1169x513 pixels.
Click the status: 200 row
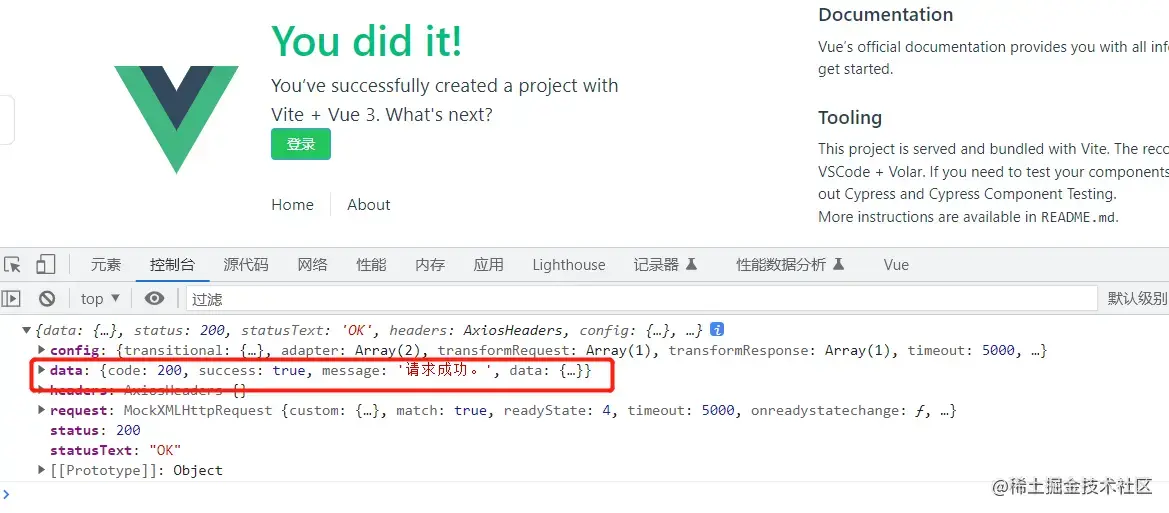click(x=95, y=430)
